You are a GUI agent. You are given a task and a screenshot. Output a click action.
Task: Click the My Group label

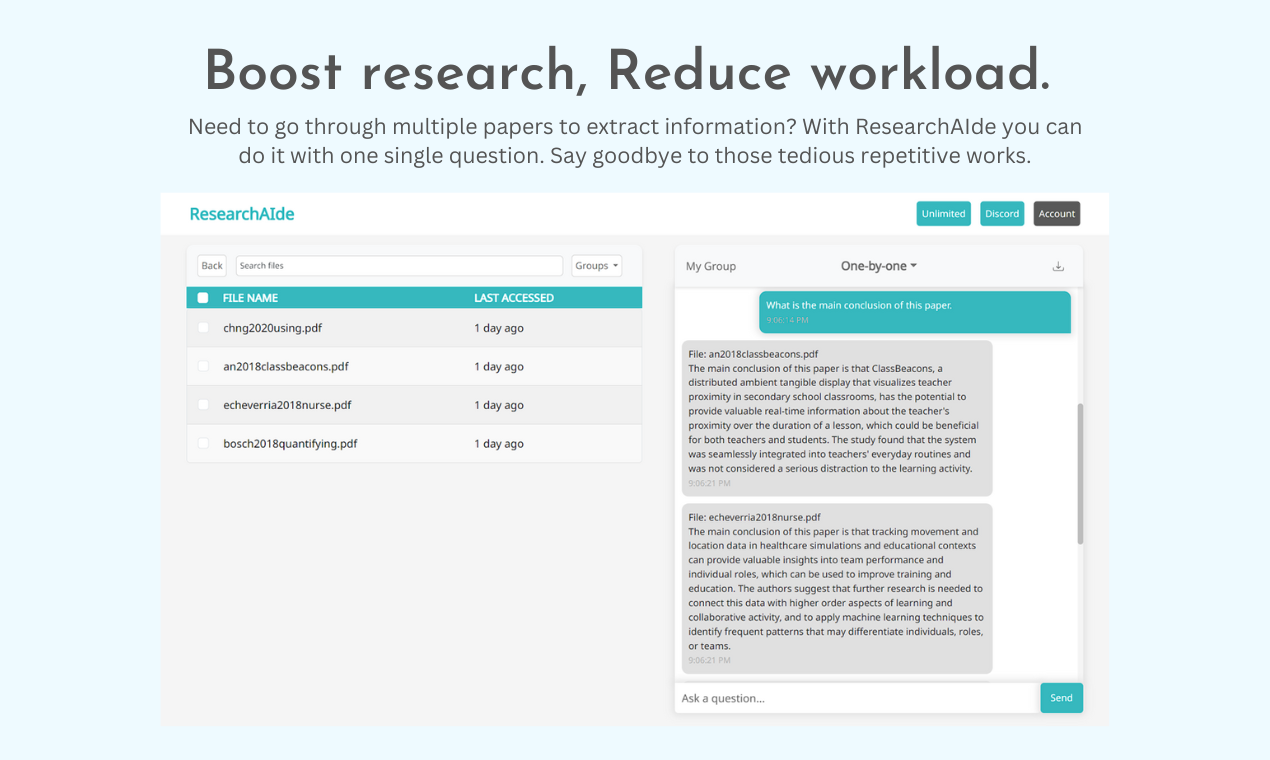pyautogui.click(x=711, y=266)
